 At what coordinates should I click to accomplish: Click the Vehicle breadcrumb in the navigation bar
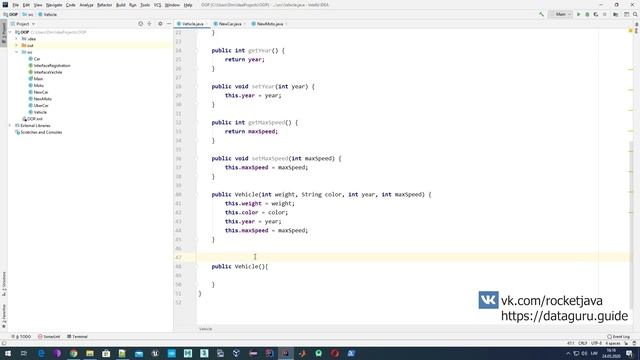pyautogui.click(x=48, y=14)
